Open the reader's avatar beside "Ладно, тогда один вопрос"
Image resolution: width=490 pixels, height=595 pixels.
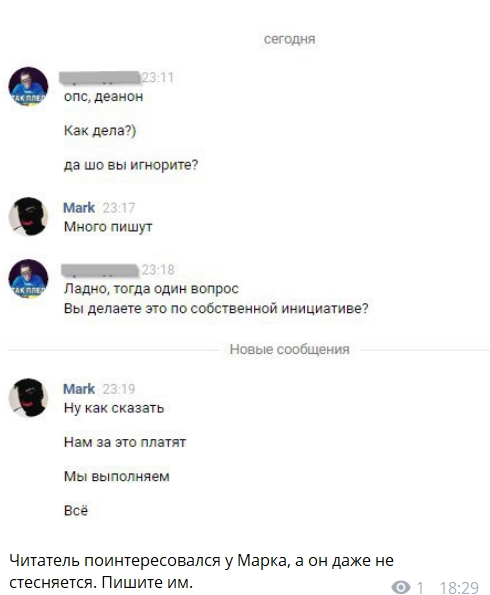tap(28, 279)
